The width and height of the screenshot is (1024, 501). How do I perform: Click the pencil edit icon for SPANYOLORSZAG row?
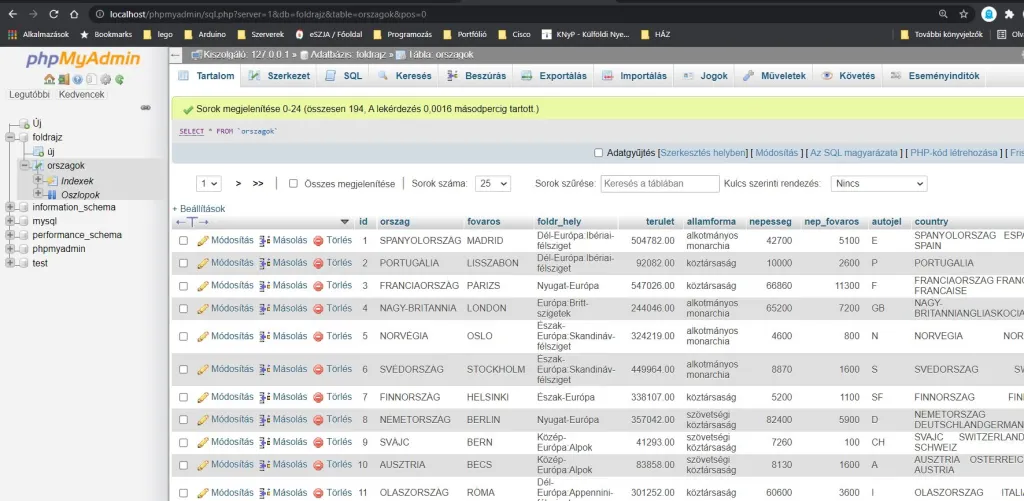point(202,241)
